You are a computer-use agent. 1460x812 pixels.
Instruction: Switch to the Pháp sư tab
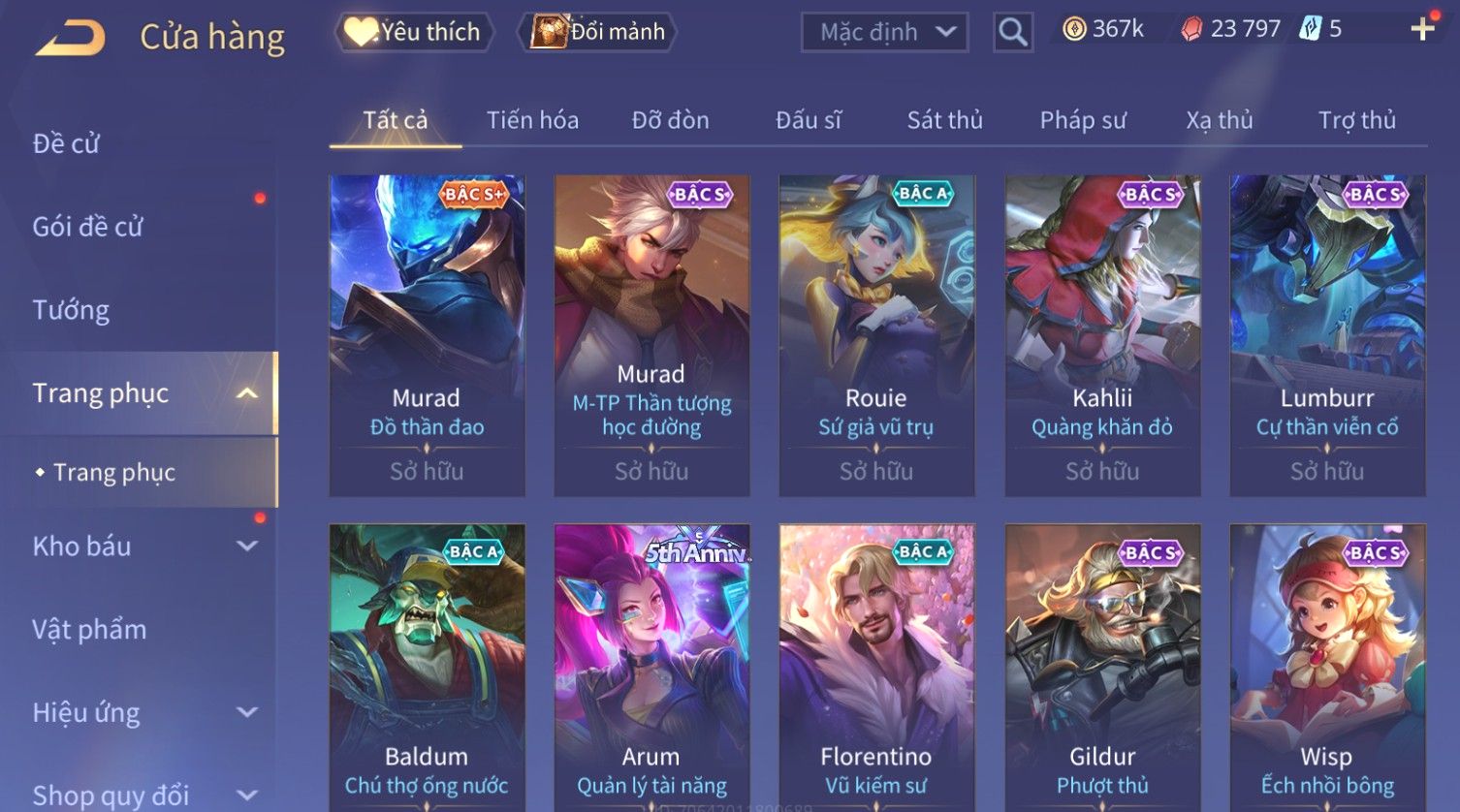point(1083,120)
